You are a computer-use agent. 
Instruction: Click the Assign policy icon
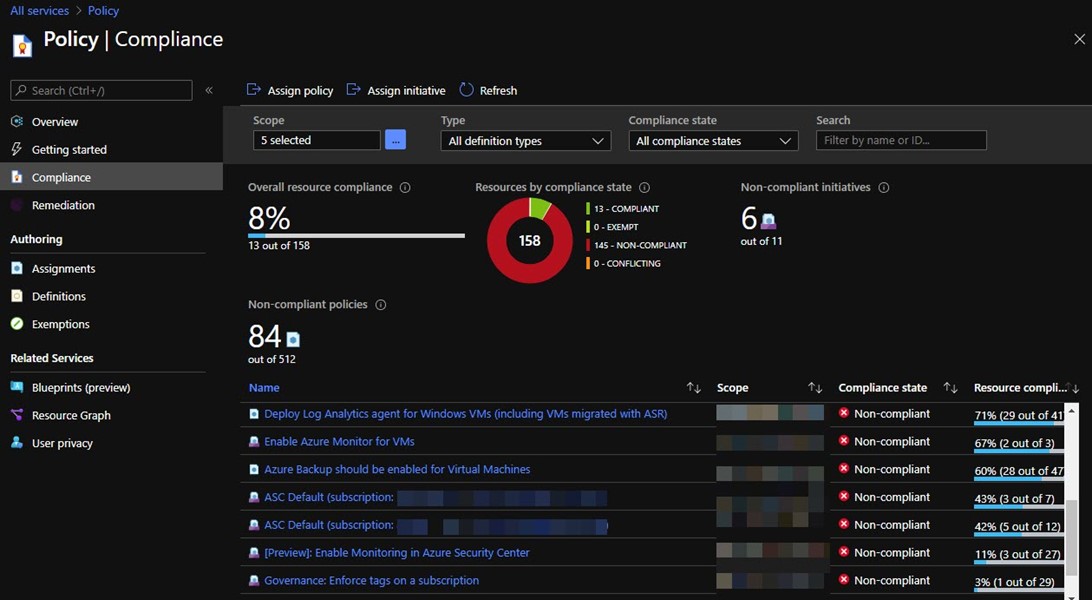(x=253, y=90)
